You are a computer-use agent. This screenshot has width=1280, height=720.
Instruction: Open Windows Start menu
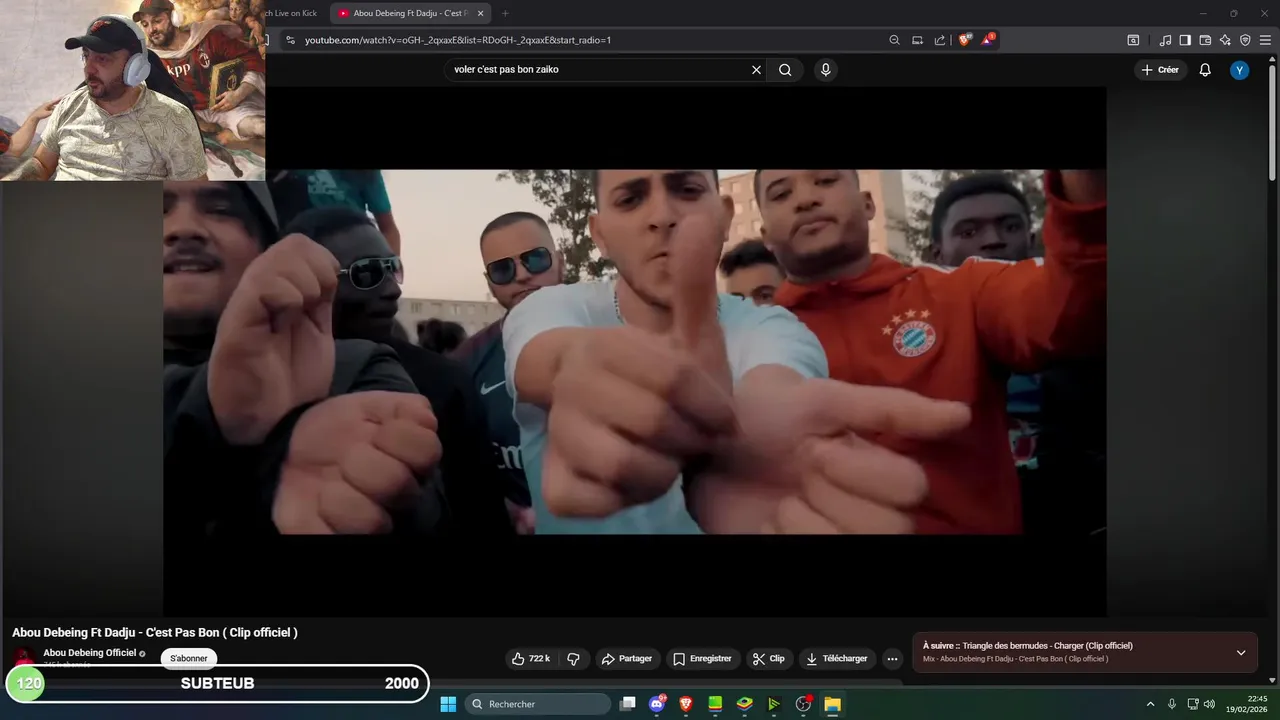pyautogui.click(x=448, y=704)
